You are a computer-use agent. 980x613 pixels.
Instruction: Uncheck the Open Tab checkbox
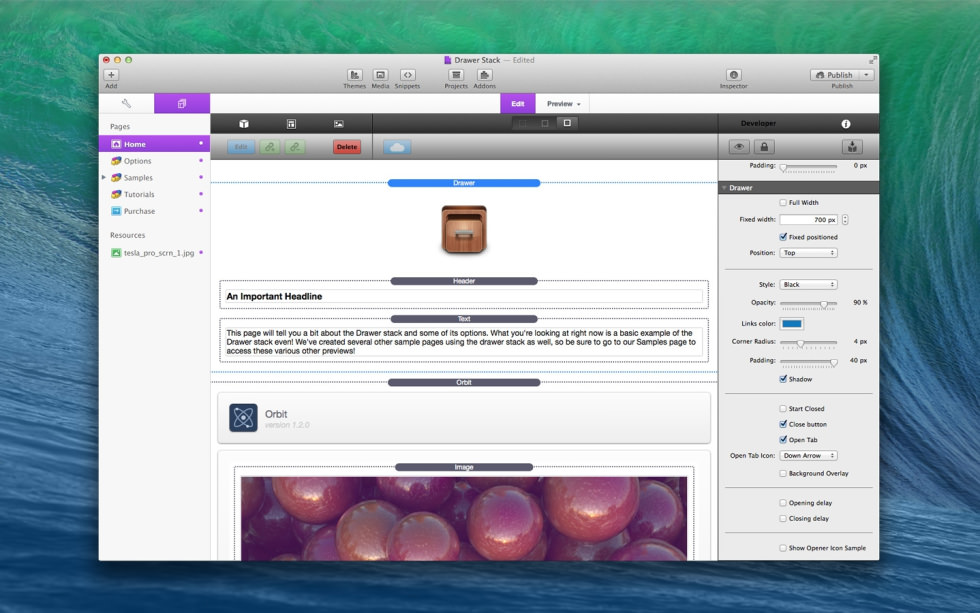click(782, 440)
